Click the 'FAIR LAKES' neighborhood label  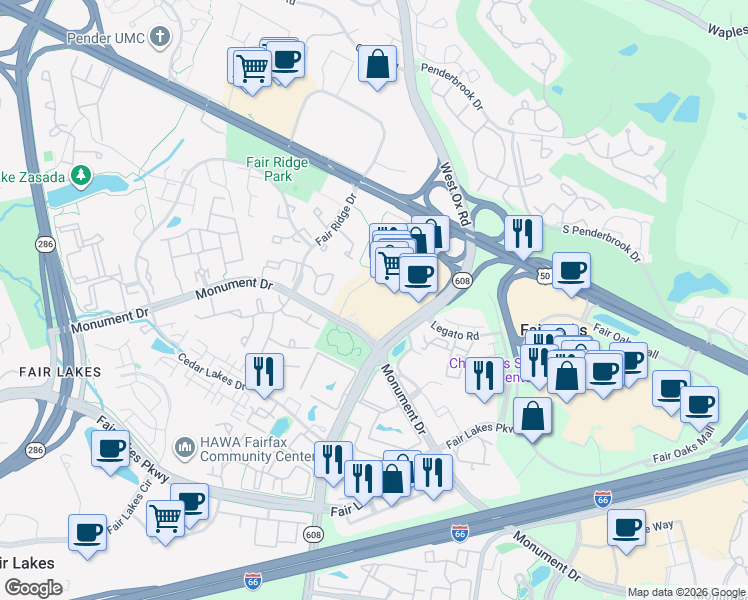click(x=60, y=372)
